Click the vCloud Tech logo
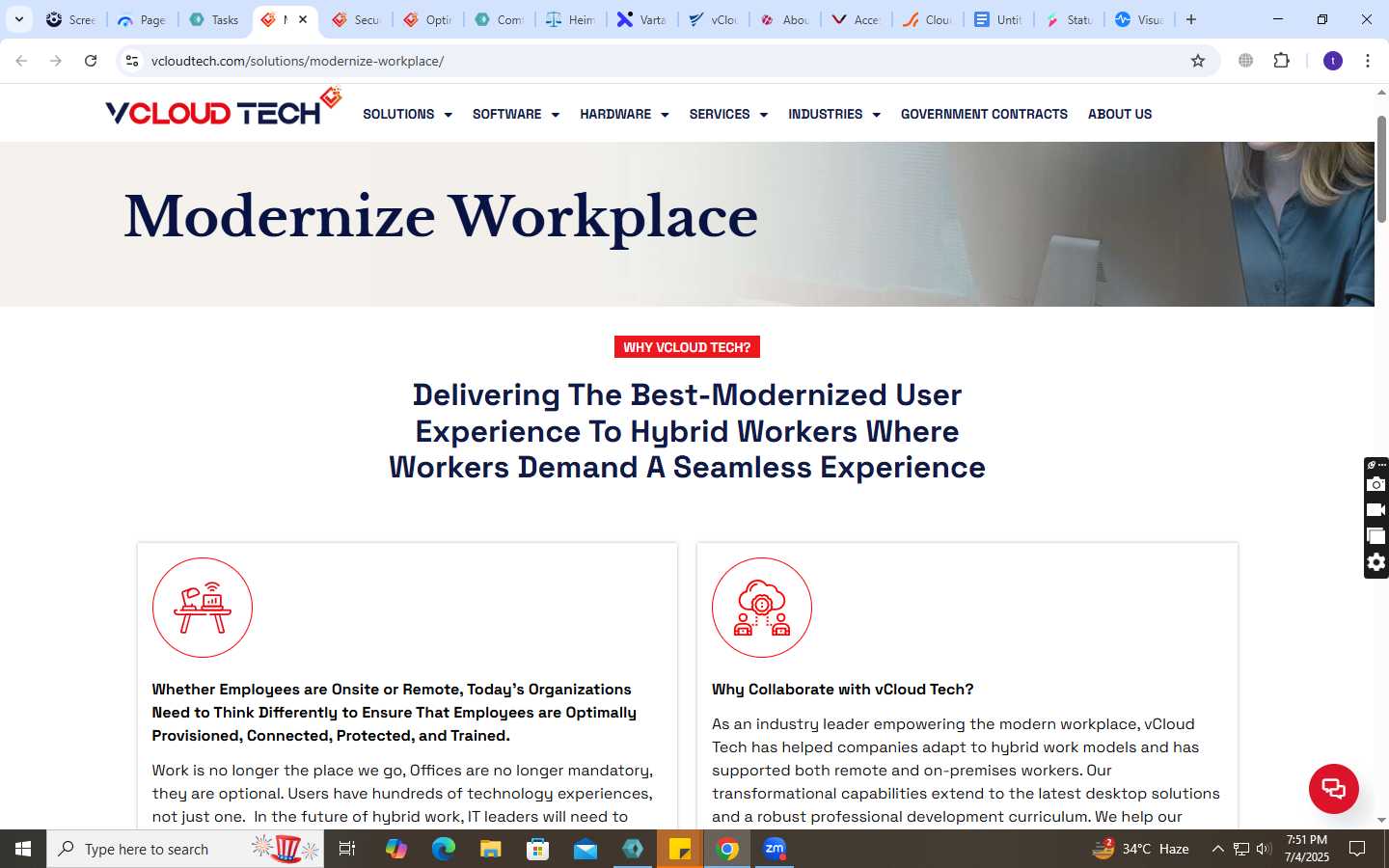The height and width of the screenshot is (868, 1389). pos(224,108)
